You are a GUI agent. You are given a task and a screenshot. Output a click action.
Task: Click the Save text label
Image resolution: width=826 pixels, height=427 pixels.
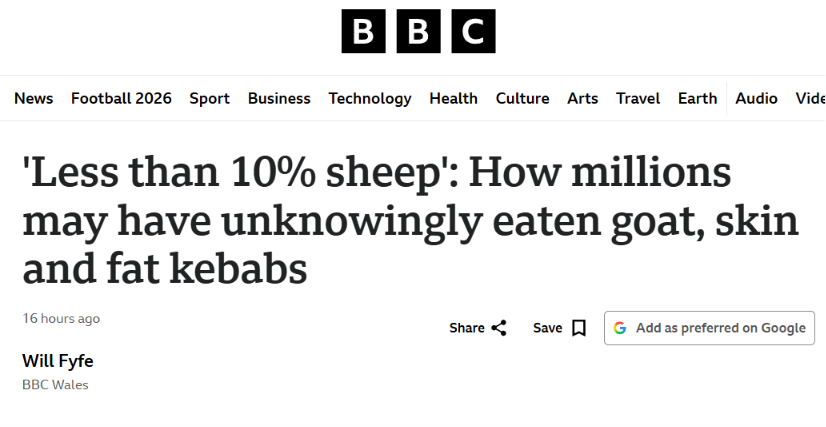click(547, 328)
